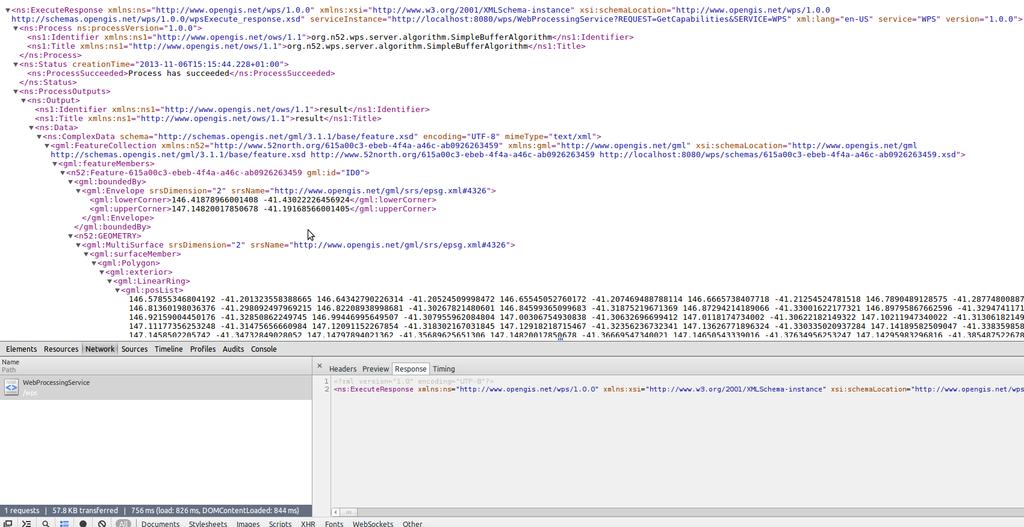Filter network requests by Other
This screenshot has width=1024, height=527.
[412, 524]
